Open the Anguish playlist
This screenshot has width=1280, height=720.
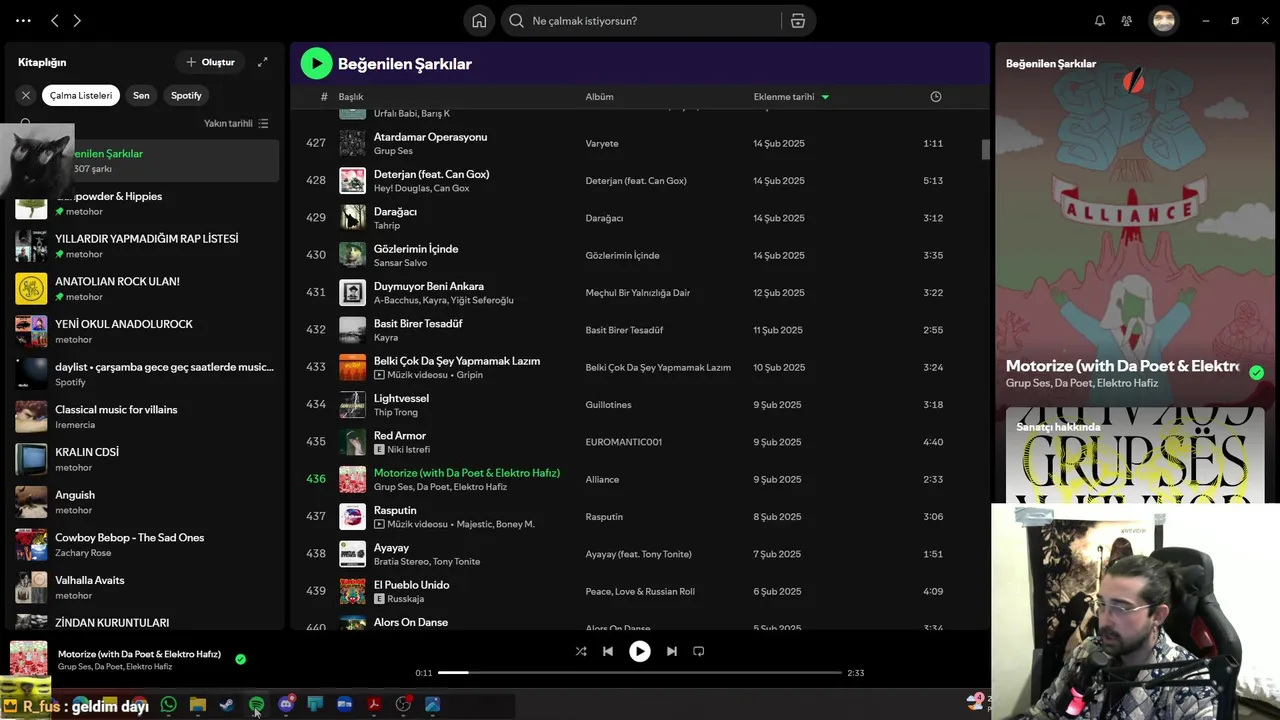pos(142,502)
